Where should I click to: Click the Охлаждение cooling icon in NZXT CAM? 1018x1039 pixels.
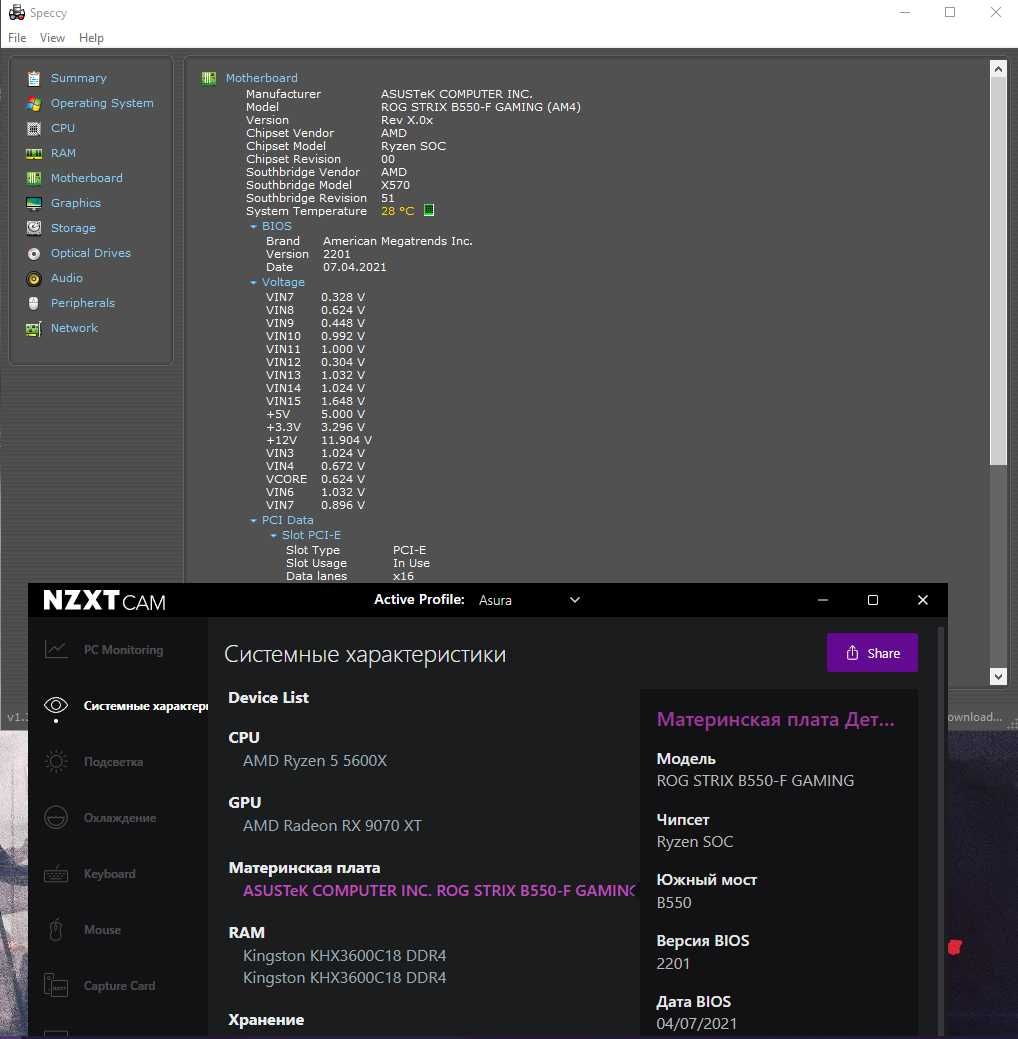(56, 818)
